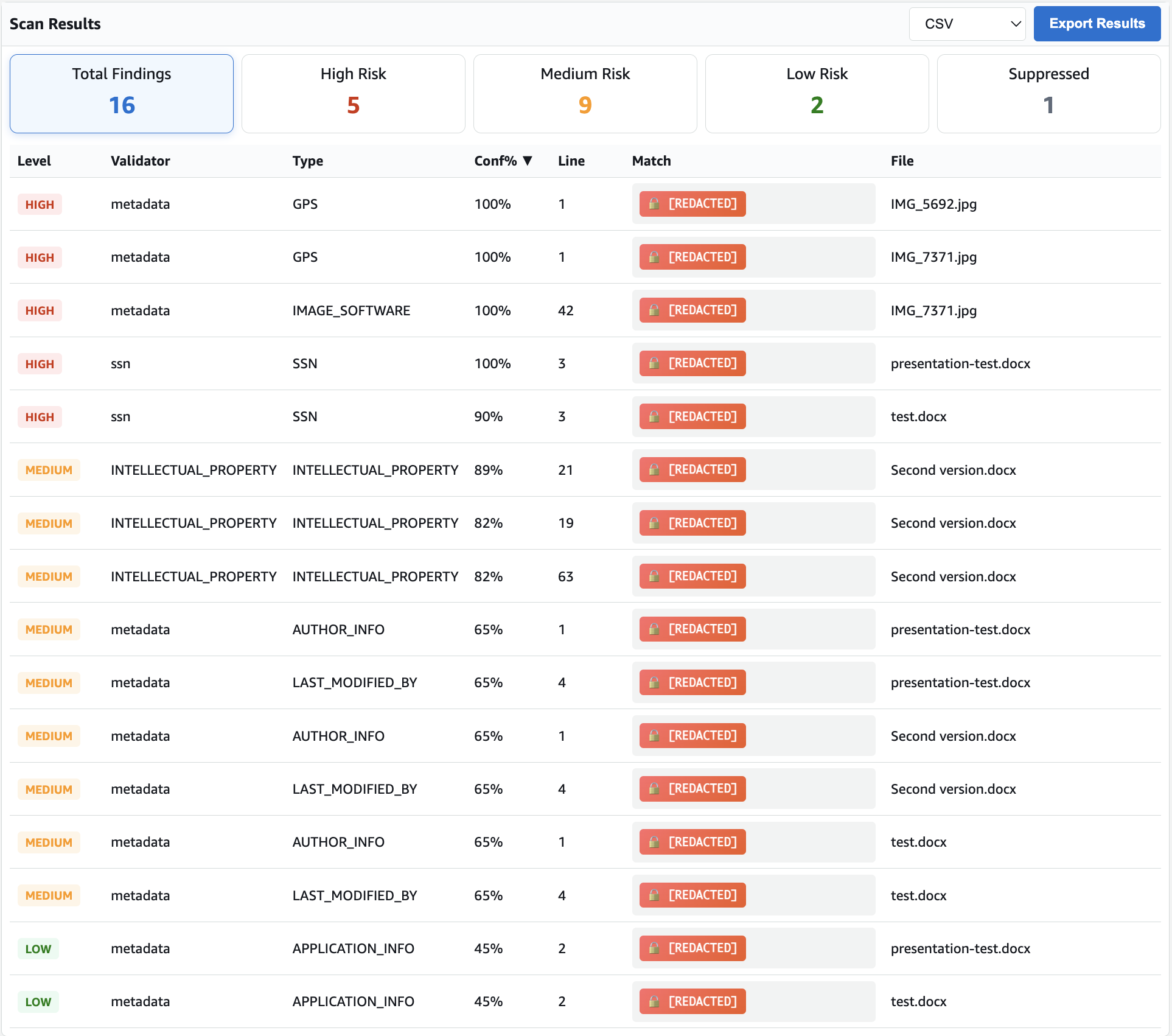The image size is (1172, 1036).
Task: Click lock icon in 90% SSN row
Action: pyautogui.click(x=654, y=417)
